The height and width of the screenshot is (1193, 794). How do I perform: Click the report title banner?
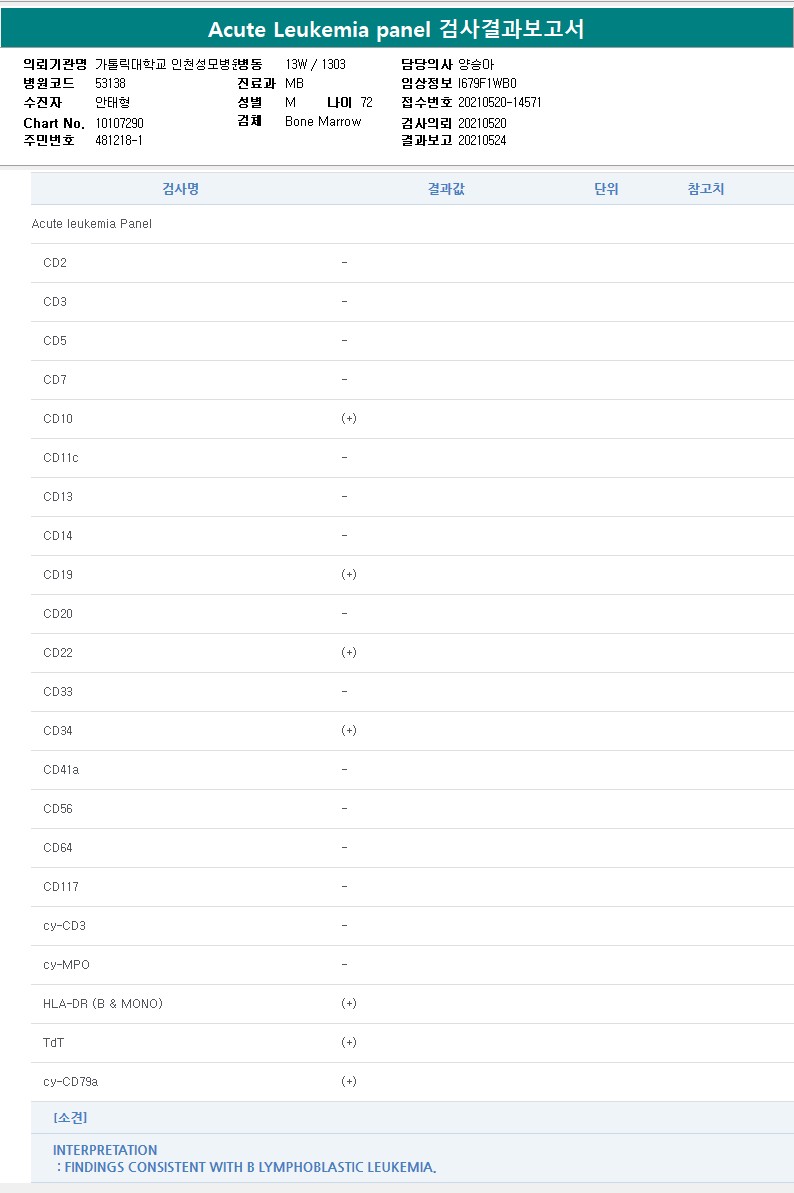click(397, 30)
